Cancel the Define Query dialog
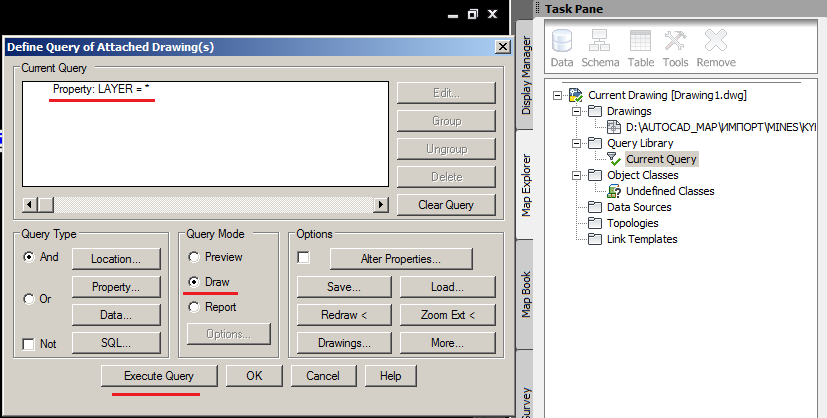The width and height of the screenshot is (827, 418). pyautogui.click(x=323, y=376)
